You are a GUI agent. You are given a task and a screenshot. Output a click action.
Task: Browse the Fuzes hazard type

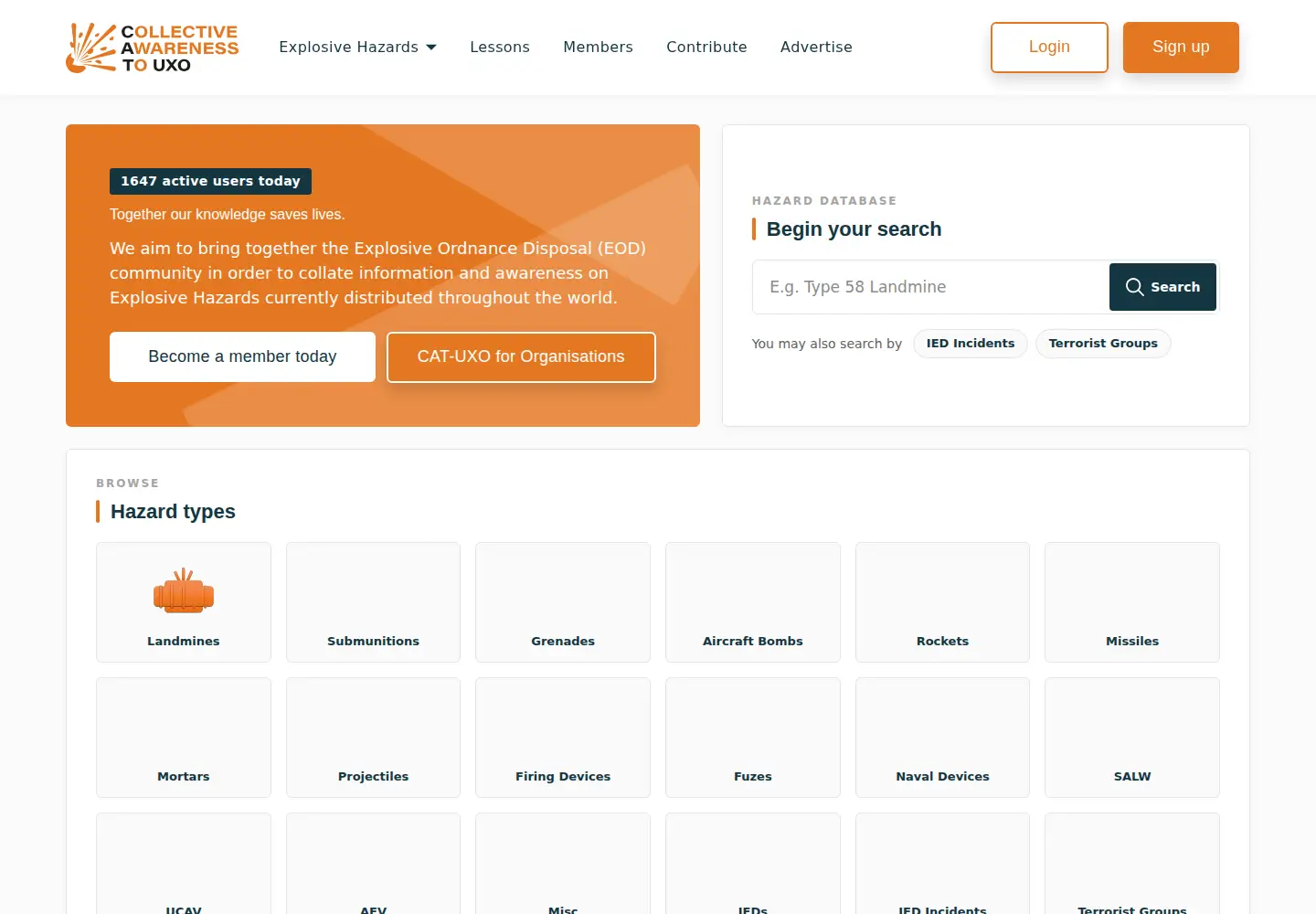(x=753, y=738)
